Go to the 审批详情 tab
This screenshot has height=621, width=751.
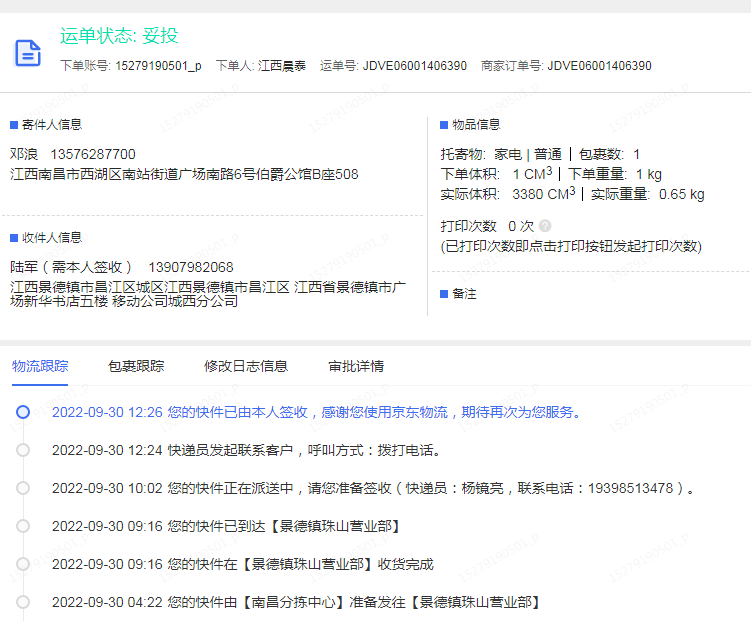coord(356,366)
